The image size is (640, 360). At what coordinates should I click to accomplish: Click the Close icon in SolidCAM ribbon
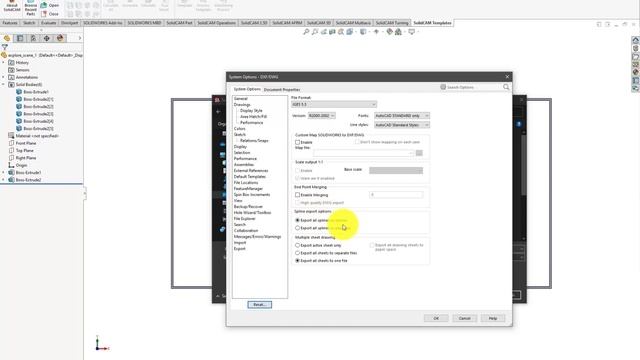coord(50,14)
